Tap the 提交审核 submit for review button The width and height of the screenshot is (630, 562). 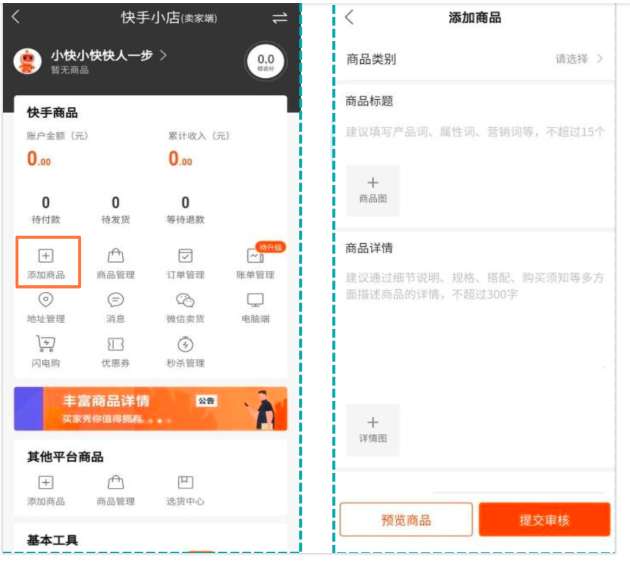tap(544, 519)
